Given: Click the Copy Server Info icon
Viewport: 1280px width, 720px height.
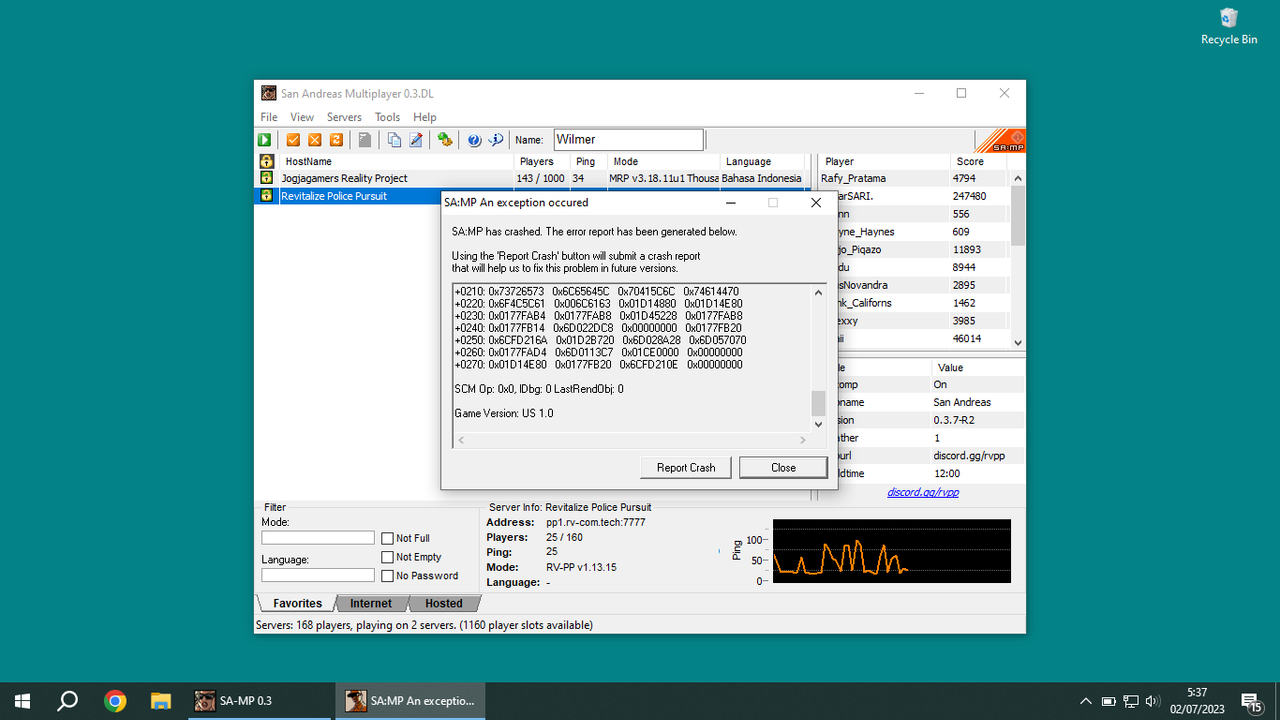Looking at the screenshot, I should 395,140.
